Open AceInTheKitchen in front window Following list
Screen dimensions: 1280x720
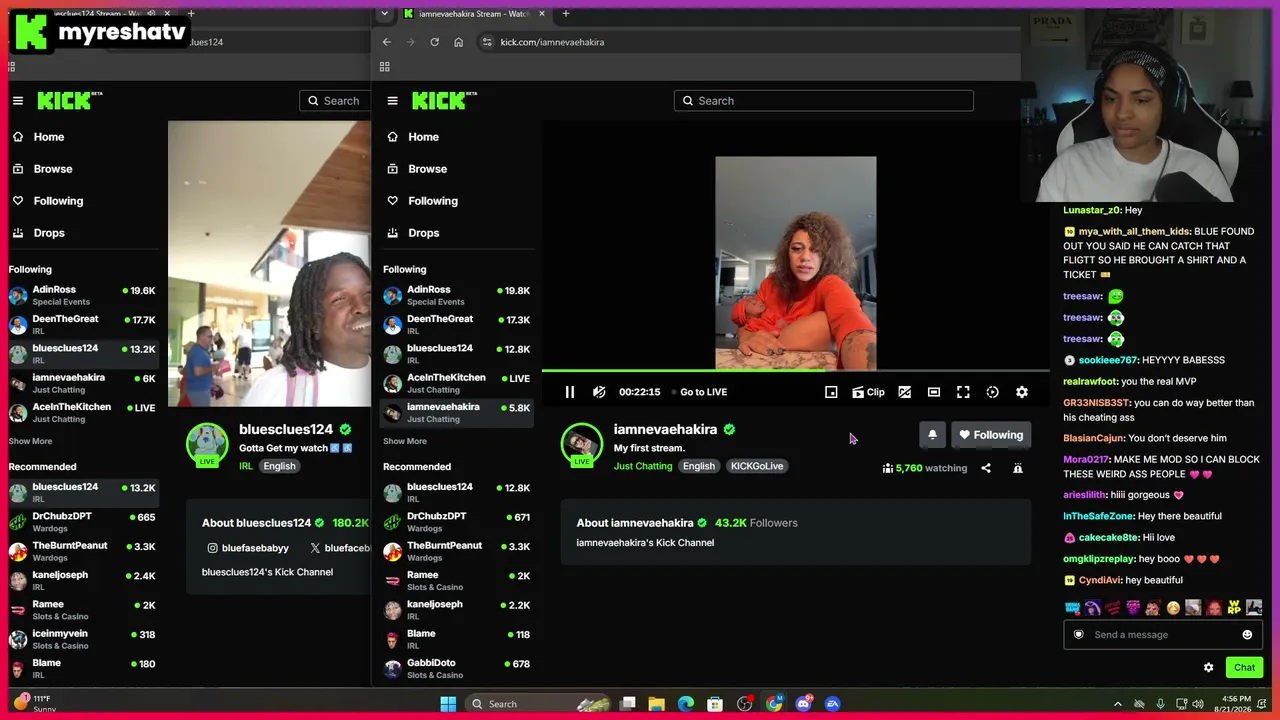click(x=457, y=383)
